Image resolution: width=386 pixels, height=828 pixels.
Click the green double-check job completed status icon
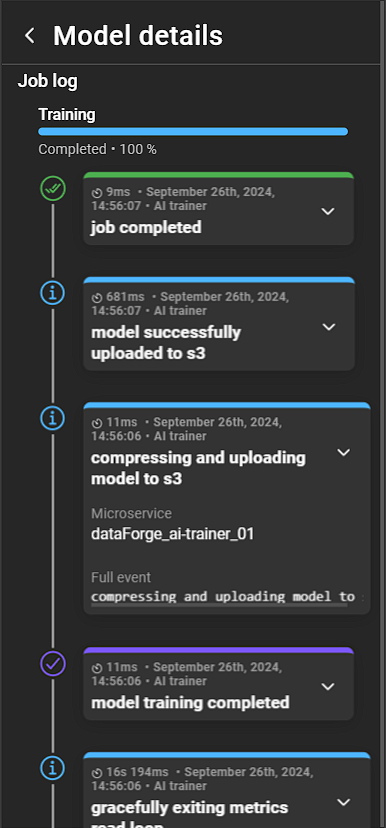[x=53, y=189]
